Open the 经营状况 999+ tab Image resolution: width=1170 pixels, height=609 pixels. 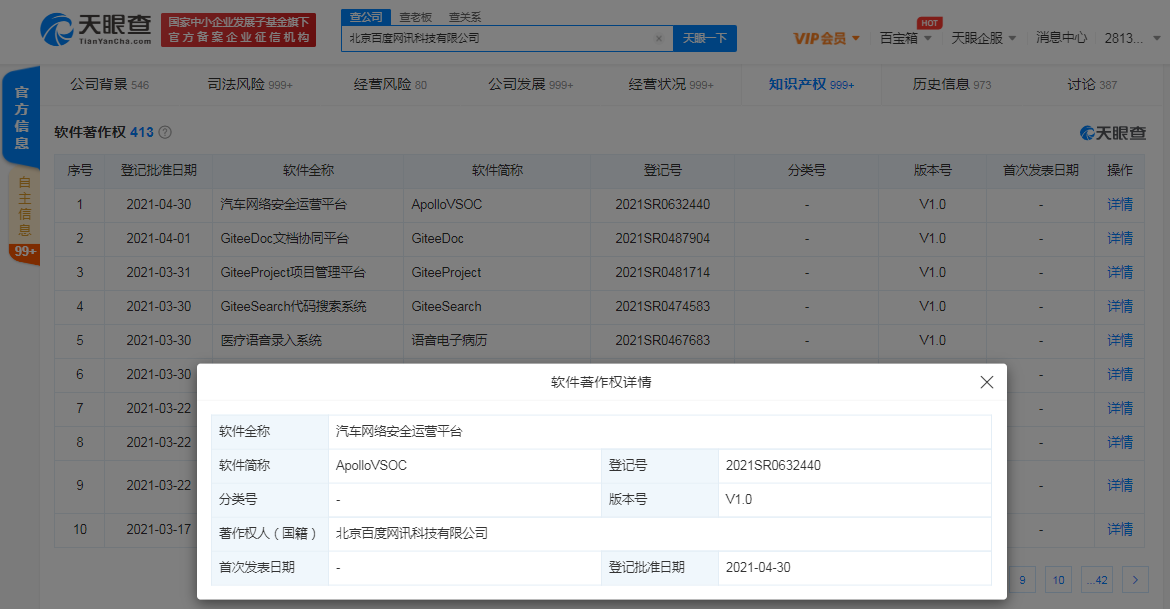[671, 84]
